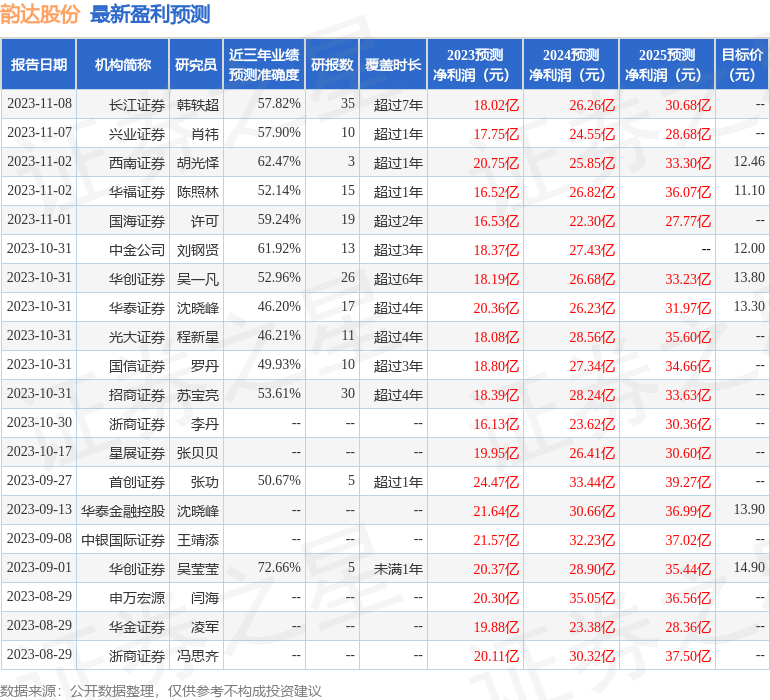
Task: Click the accuracy value 46.21%
Action: [x=279, y=336]
